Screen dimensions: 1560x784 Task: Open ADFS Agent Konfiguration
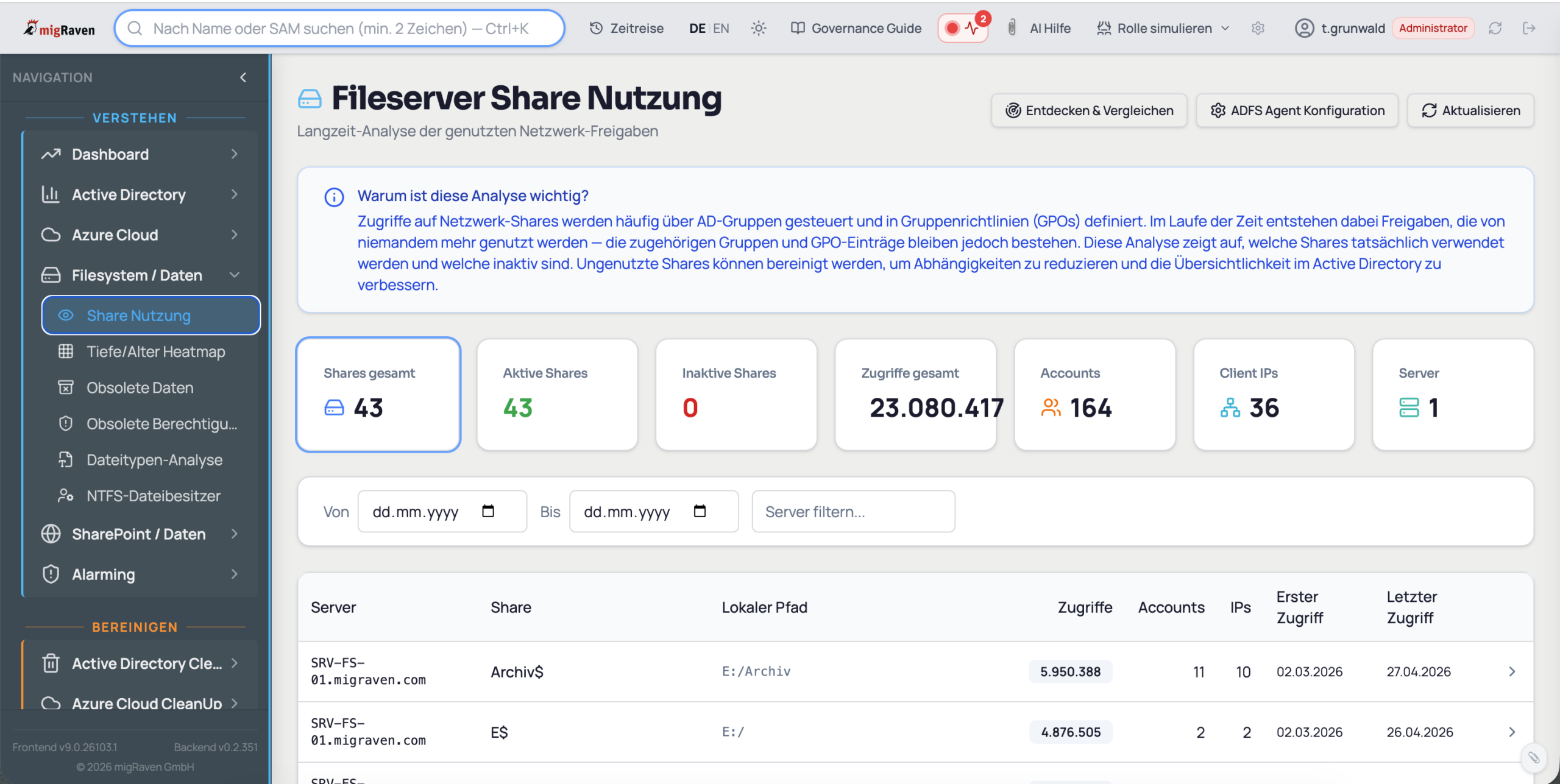pos(1297,110)
